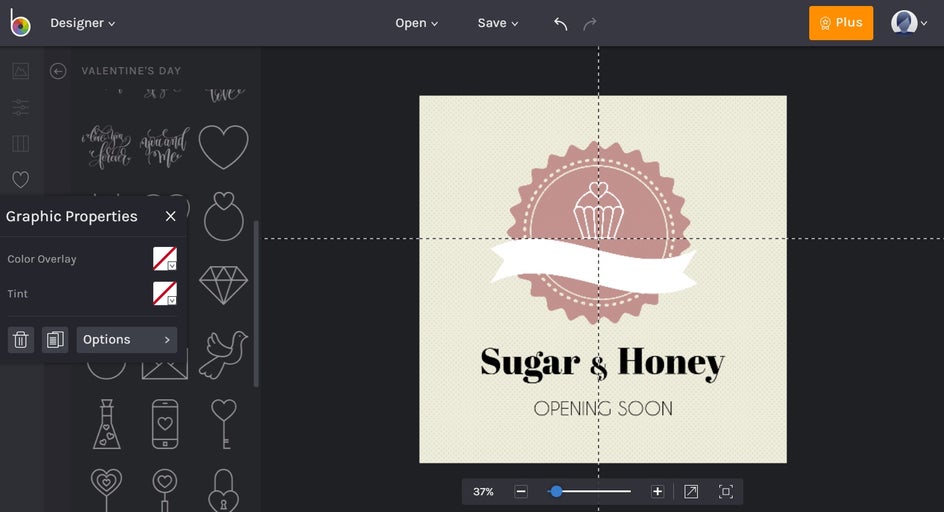Open the sliders icon in the left sidebar
The image size is (944, 512).
(x=20, y=107)
